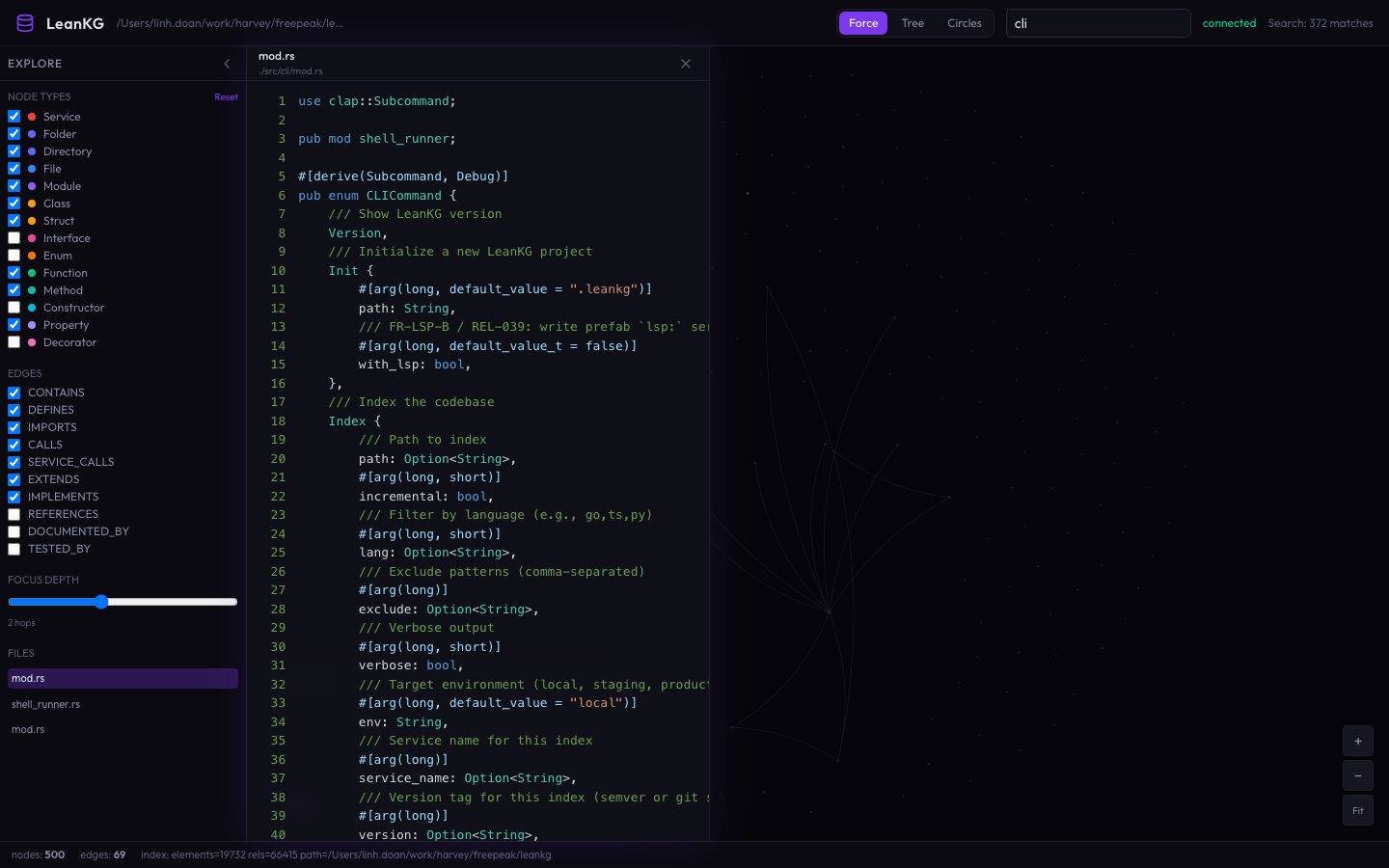
Task: Open shell_runner.rs in the files list
Action: point(123,704)
